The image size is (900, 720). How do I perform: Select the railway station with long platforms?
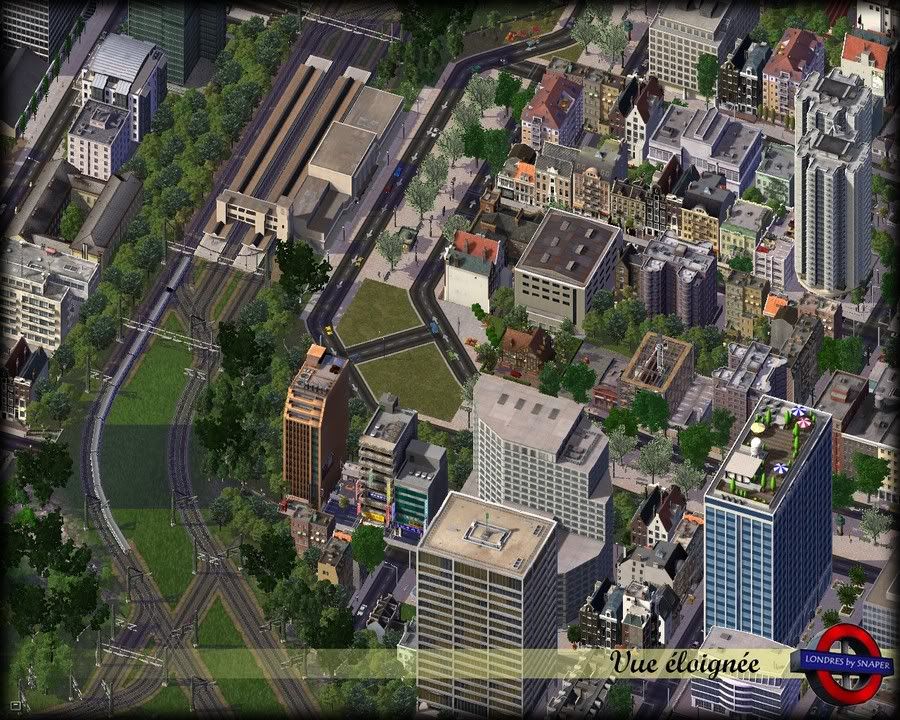click(x=298, y=164)
